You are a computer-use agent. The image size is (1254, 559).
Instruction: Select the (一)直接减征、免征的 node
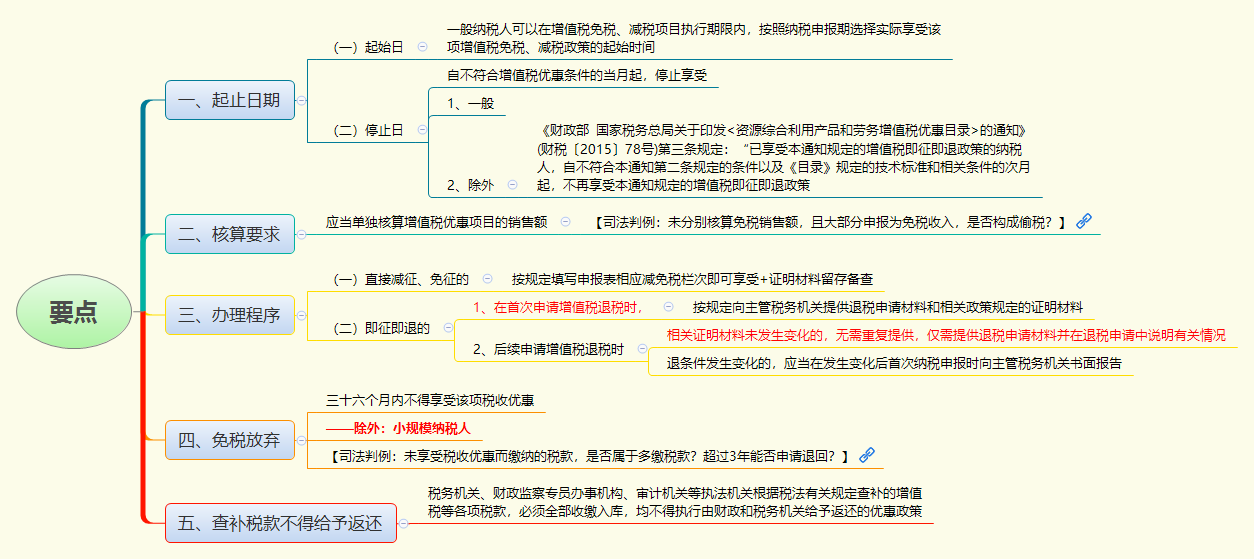(401, 279)
